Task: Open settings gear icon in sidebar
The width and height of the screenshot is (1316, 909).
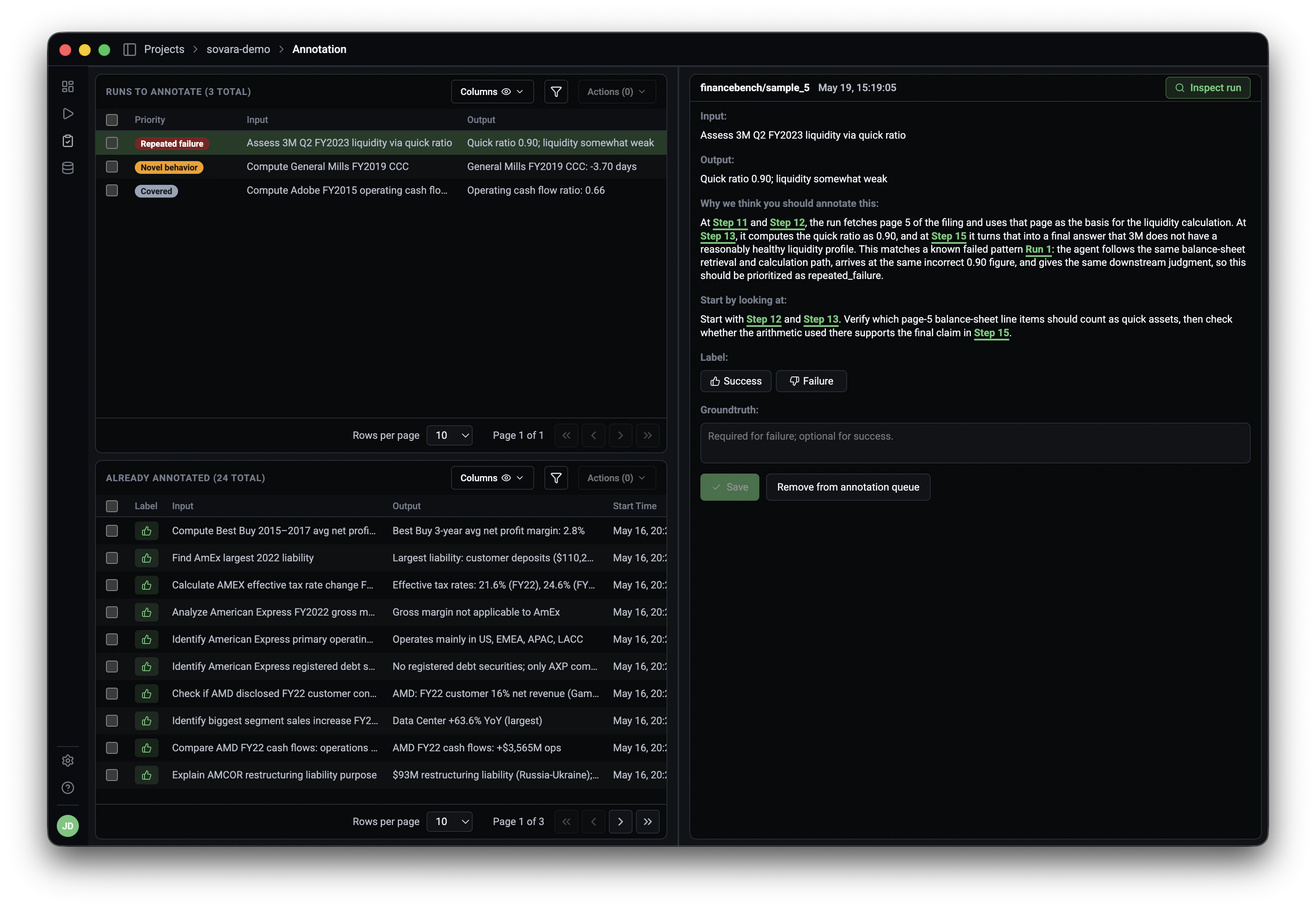Action: pos(68,760)
